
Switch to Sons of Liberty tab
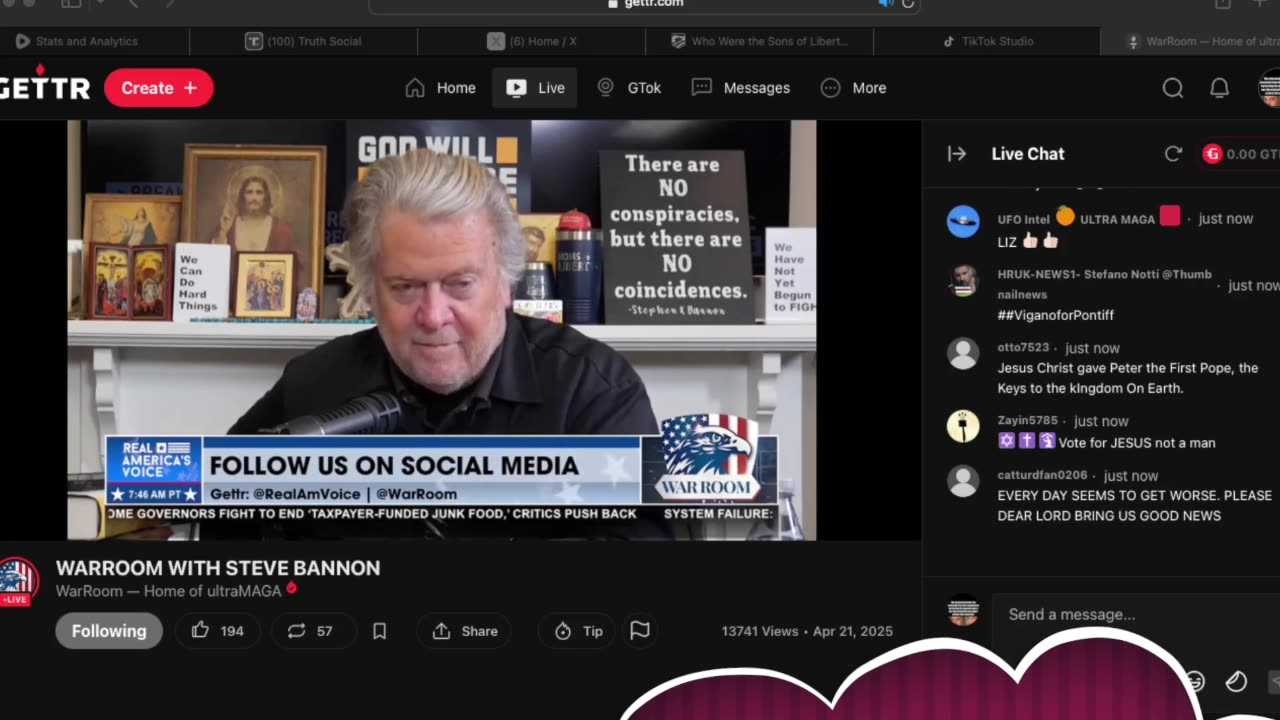(x=759, y=41)
